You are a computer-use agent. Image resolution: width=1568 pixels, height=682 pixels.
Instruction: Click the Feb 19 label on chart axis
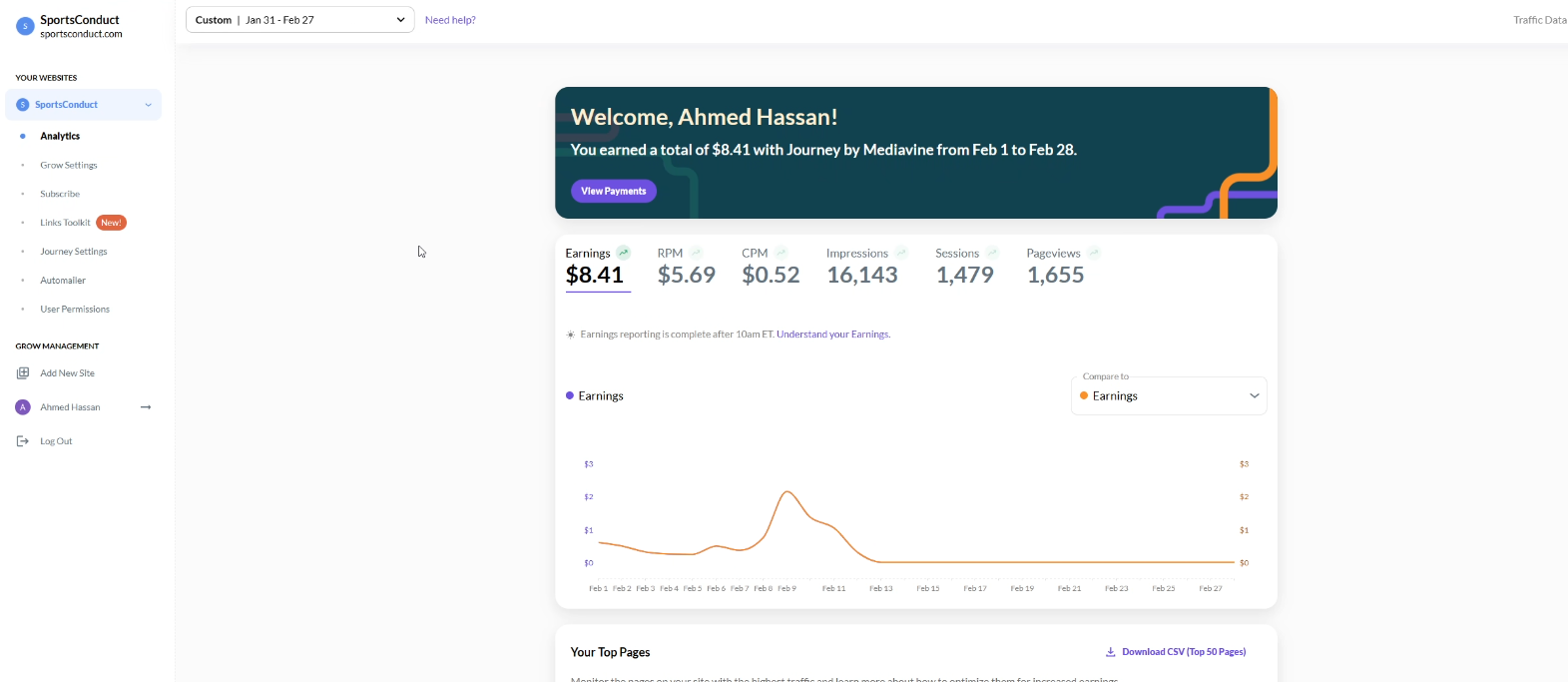[1022, 589]
